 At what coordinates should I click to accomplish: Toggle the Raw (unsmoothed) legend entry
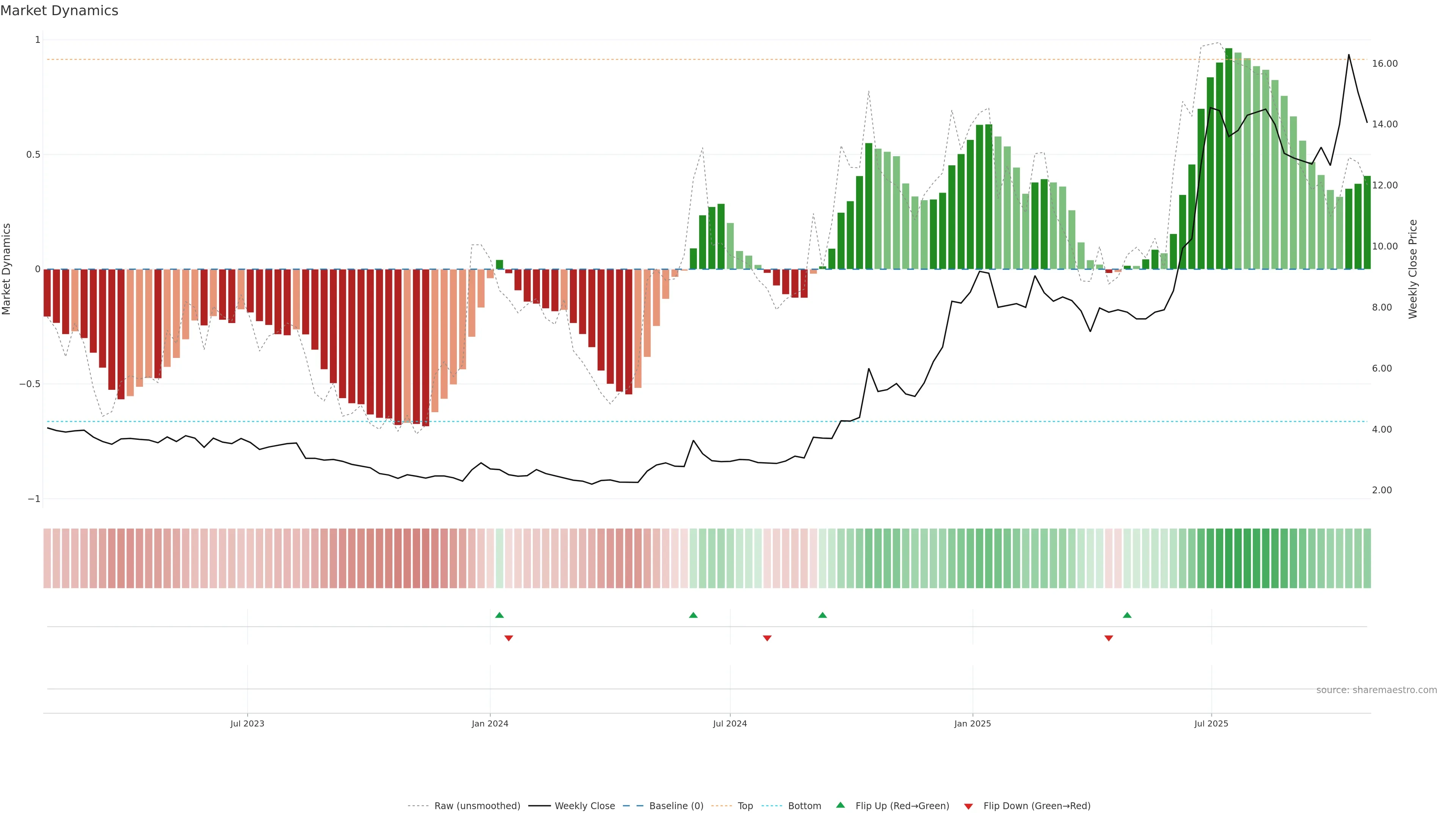(477, 806)
